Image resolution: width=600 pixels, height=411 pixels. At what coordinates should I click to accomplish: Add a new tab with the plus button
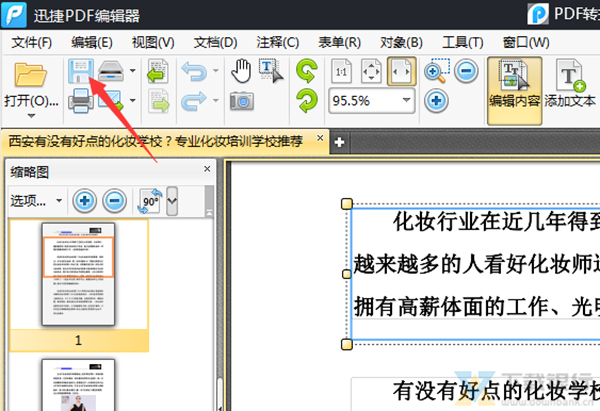[339, 142]
